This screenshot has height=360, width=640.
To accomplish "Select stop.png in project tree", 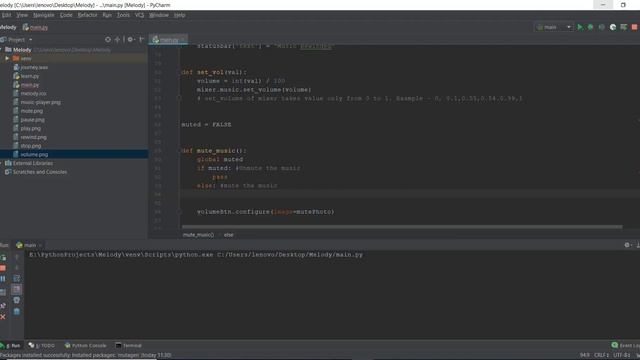I will (27, 146).
